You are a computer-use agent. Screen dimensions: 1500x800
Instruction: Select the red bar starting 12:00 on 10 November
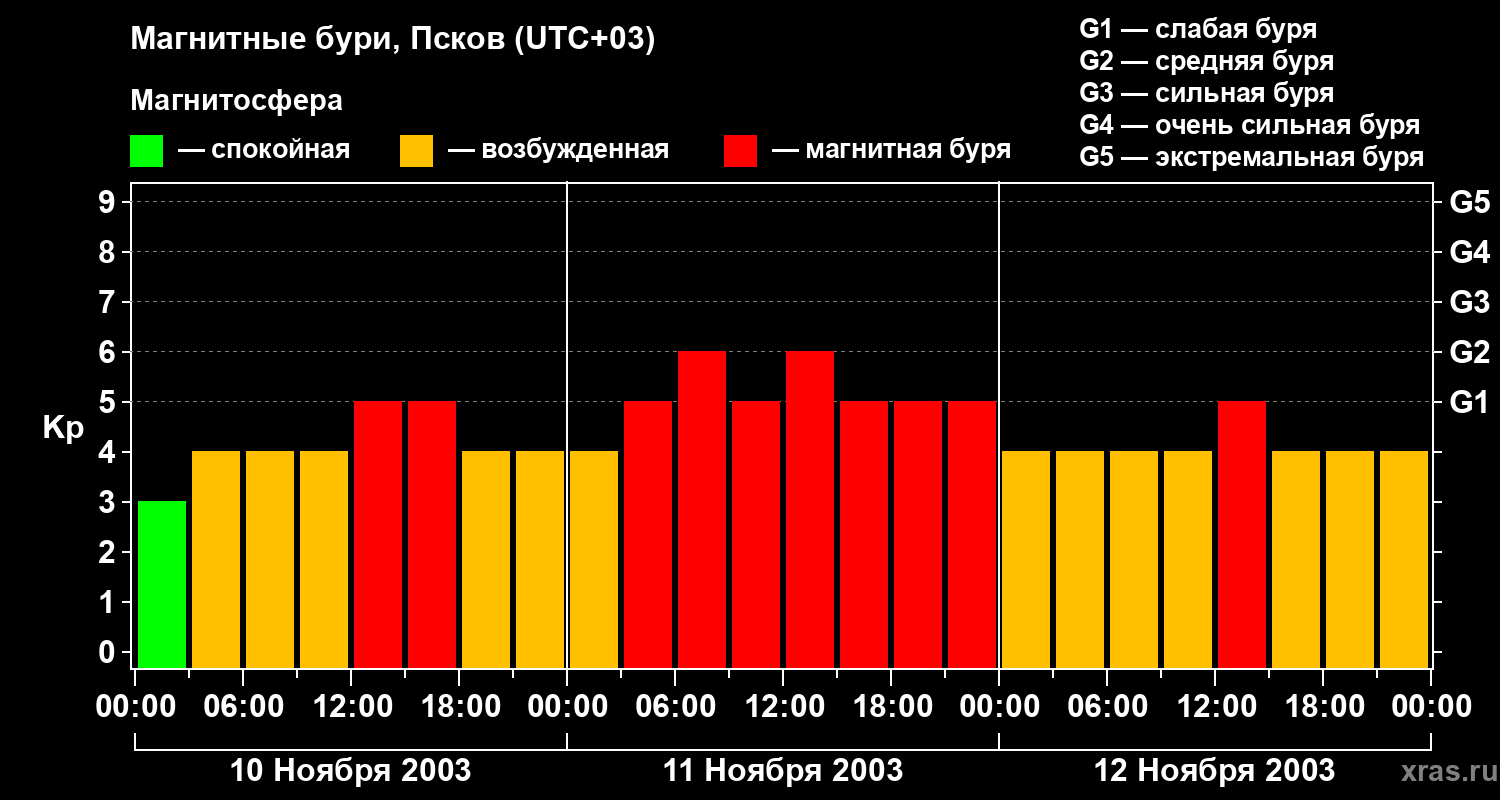(378, 534)
